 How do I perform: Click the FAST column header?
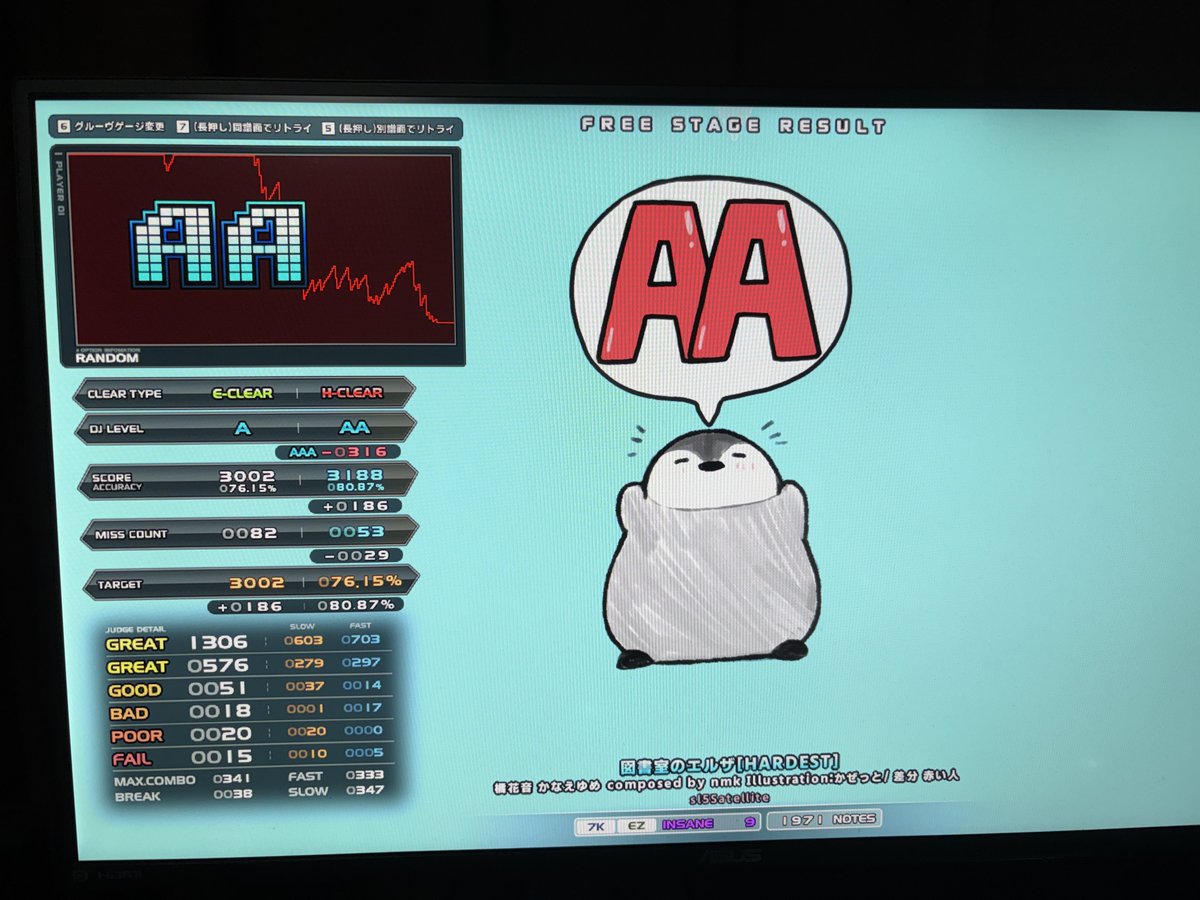point(361,626)
